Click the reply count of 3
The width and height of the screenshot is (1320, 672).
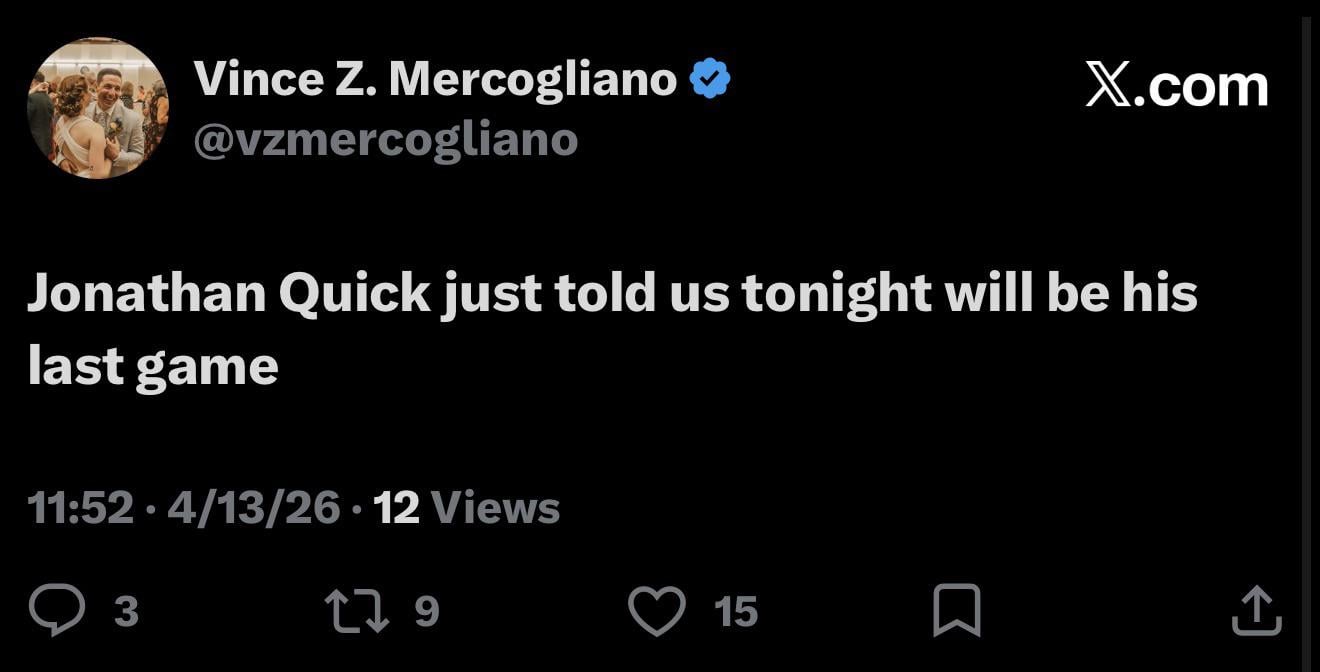coord(126,611)
